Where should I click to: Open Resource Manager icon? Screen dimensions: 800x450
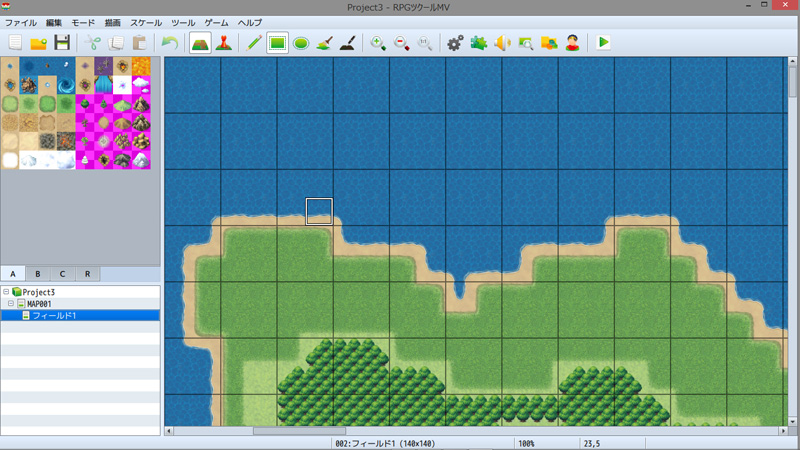(549, 43)
